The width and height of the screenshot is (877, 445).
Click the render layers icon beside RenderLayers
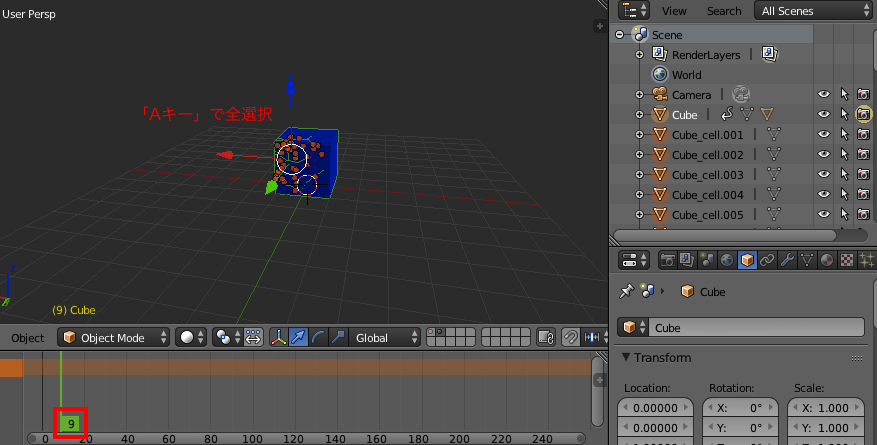click(770, 54)
